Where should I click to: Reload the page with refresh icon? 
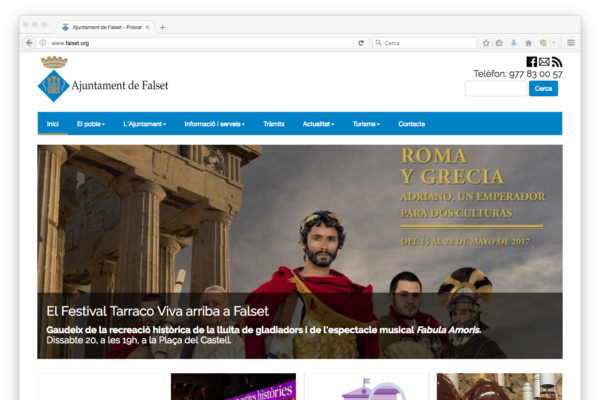[x=361, y=43]
